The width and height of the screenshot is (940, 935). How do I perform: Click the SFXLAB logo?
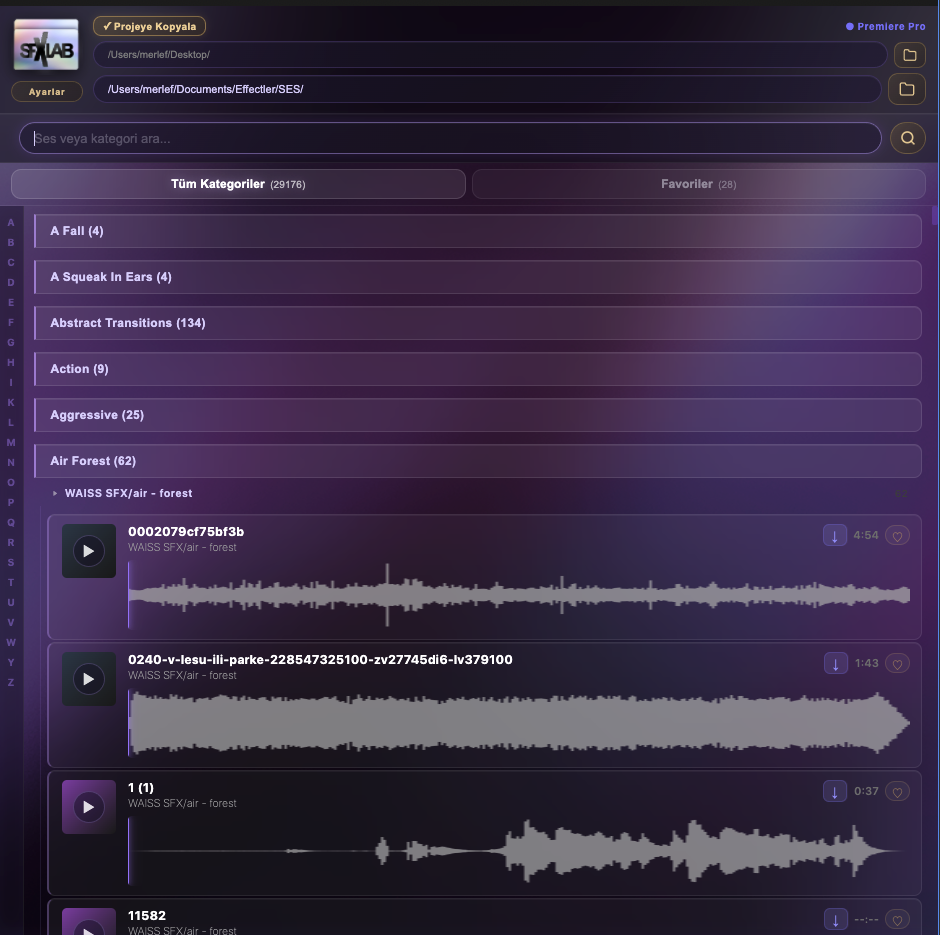coord(46,45)
